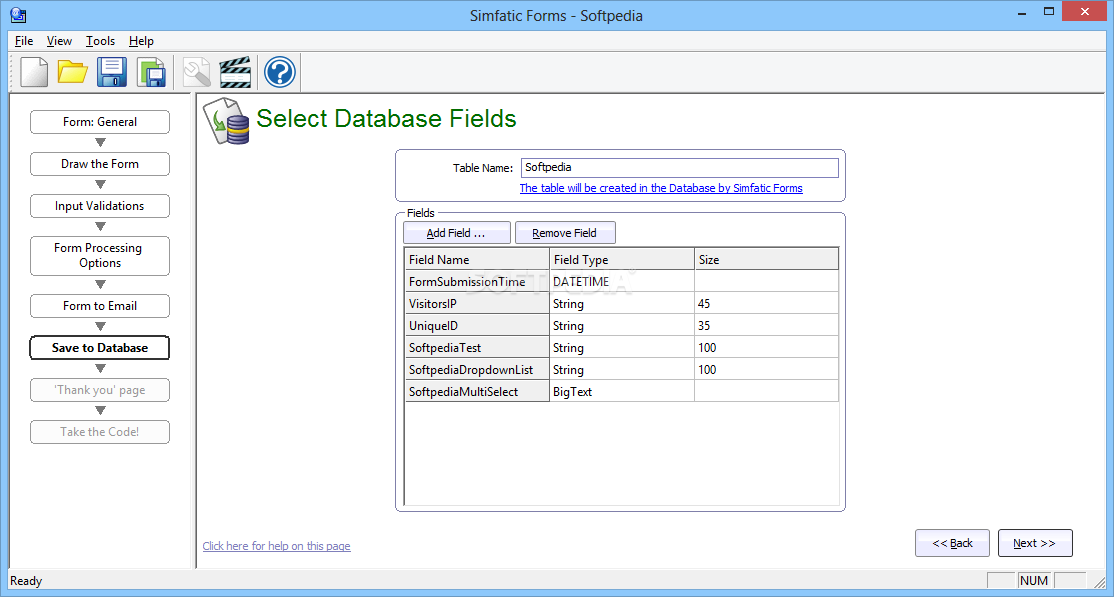
Task: Click the << Back button
Action: 952,543
